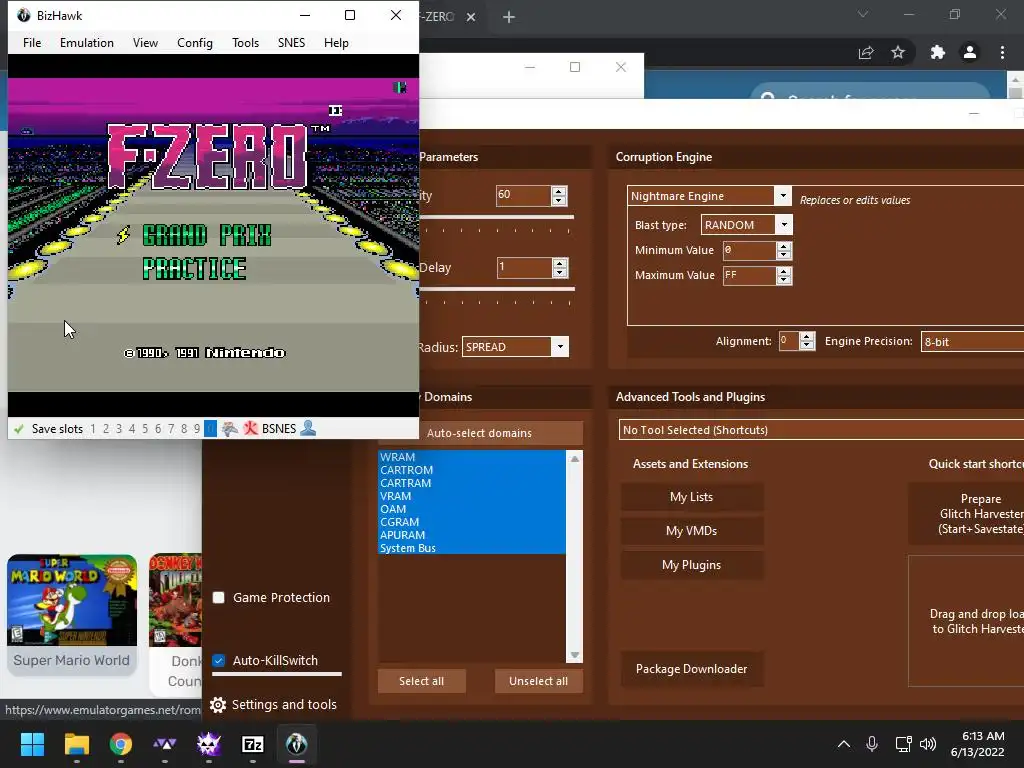Open the BizHawk taskbar icon
This screenshot has width=1024, height=768.
[296, 744]
